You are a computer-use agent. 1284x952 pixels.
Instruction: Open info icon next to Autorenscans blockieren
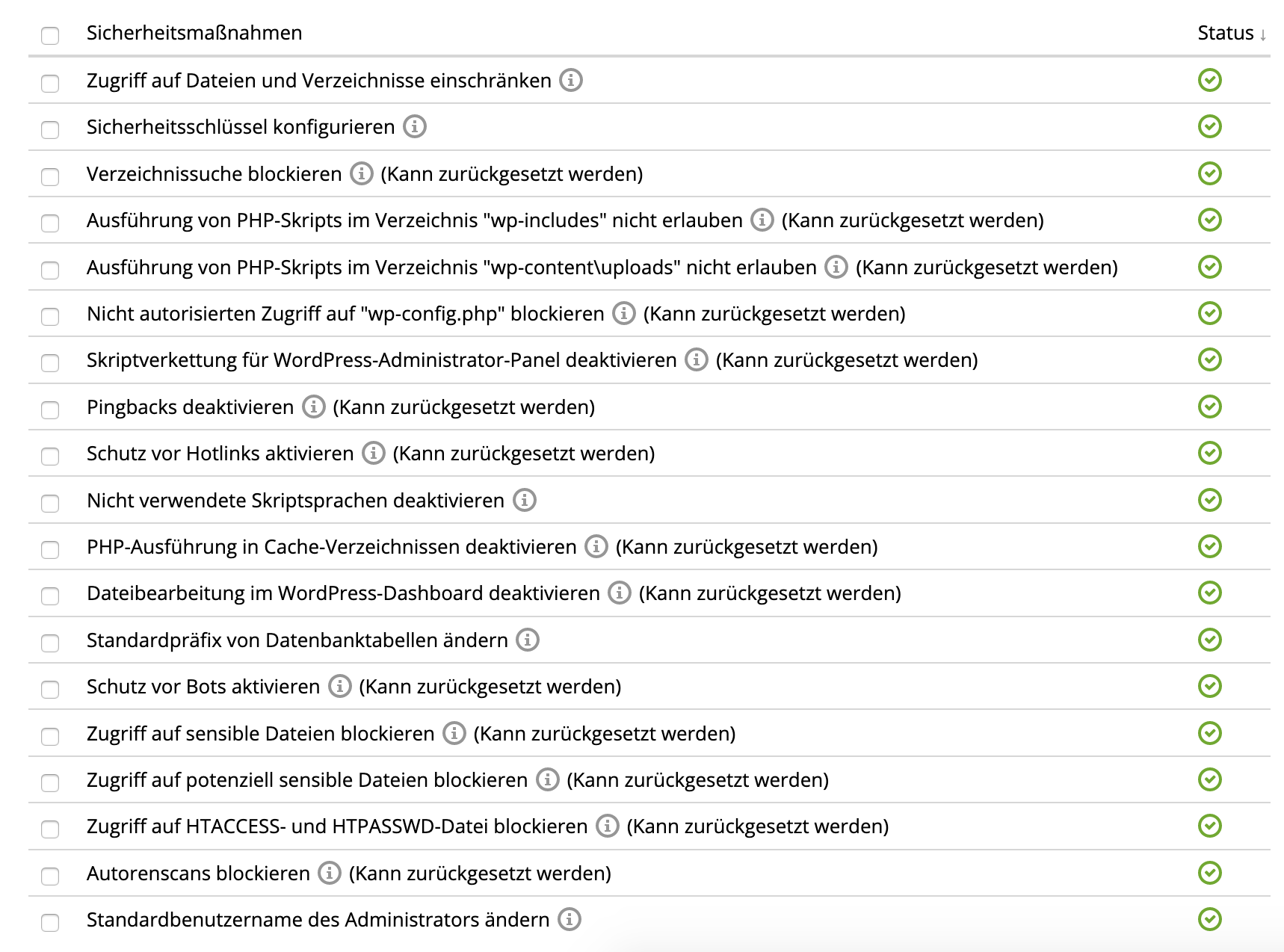pyautogui.click(x=330, y=873)
